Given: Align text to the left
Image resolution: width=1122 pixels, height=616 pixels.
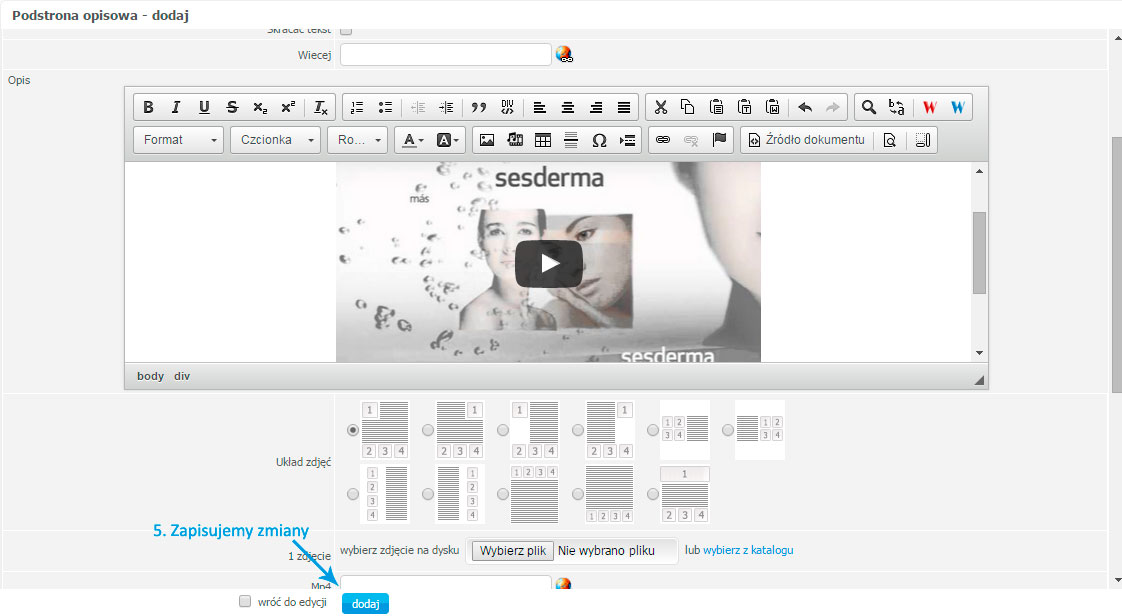Looking at the screenshot, I should (x=540, y=107).
